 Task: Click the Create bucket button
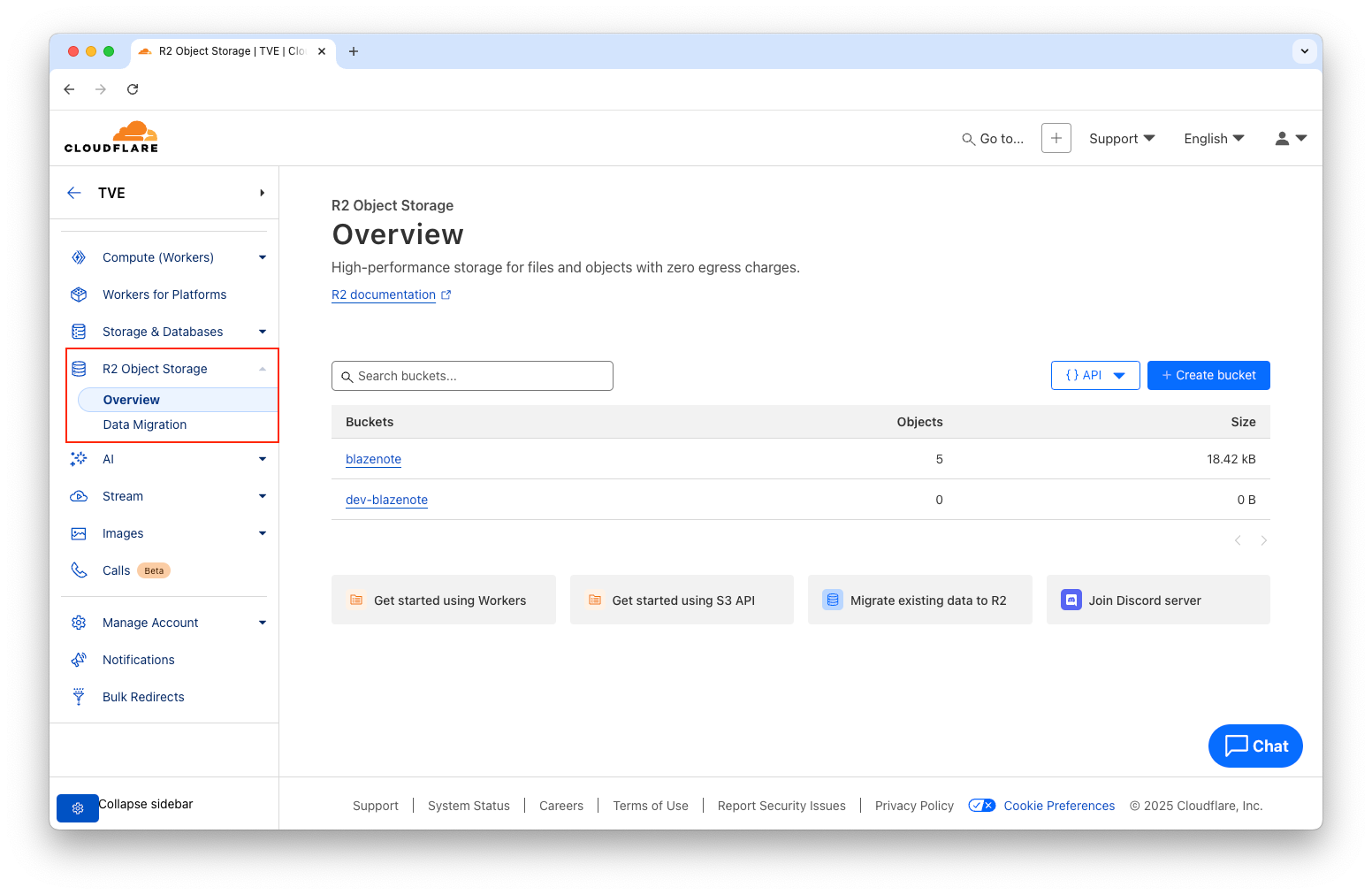[x=1208, y=375]
